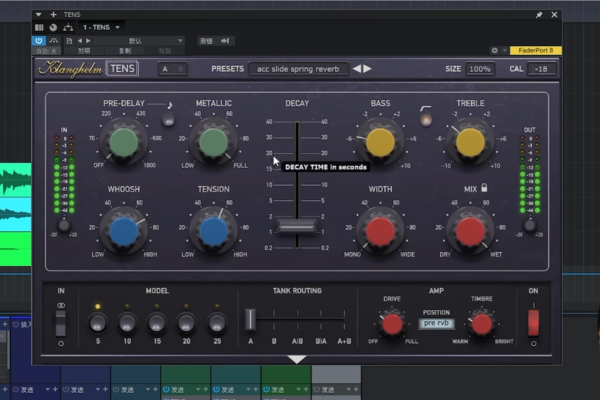This screenshot has height=400, width=600.
Task: Click the stereo linked-circles icon above IN switch
Action: [61, 305]
